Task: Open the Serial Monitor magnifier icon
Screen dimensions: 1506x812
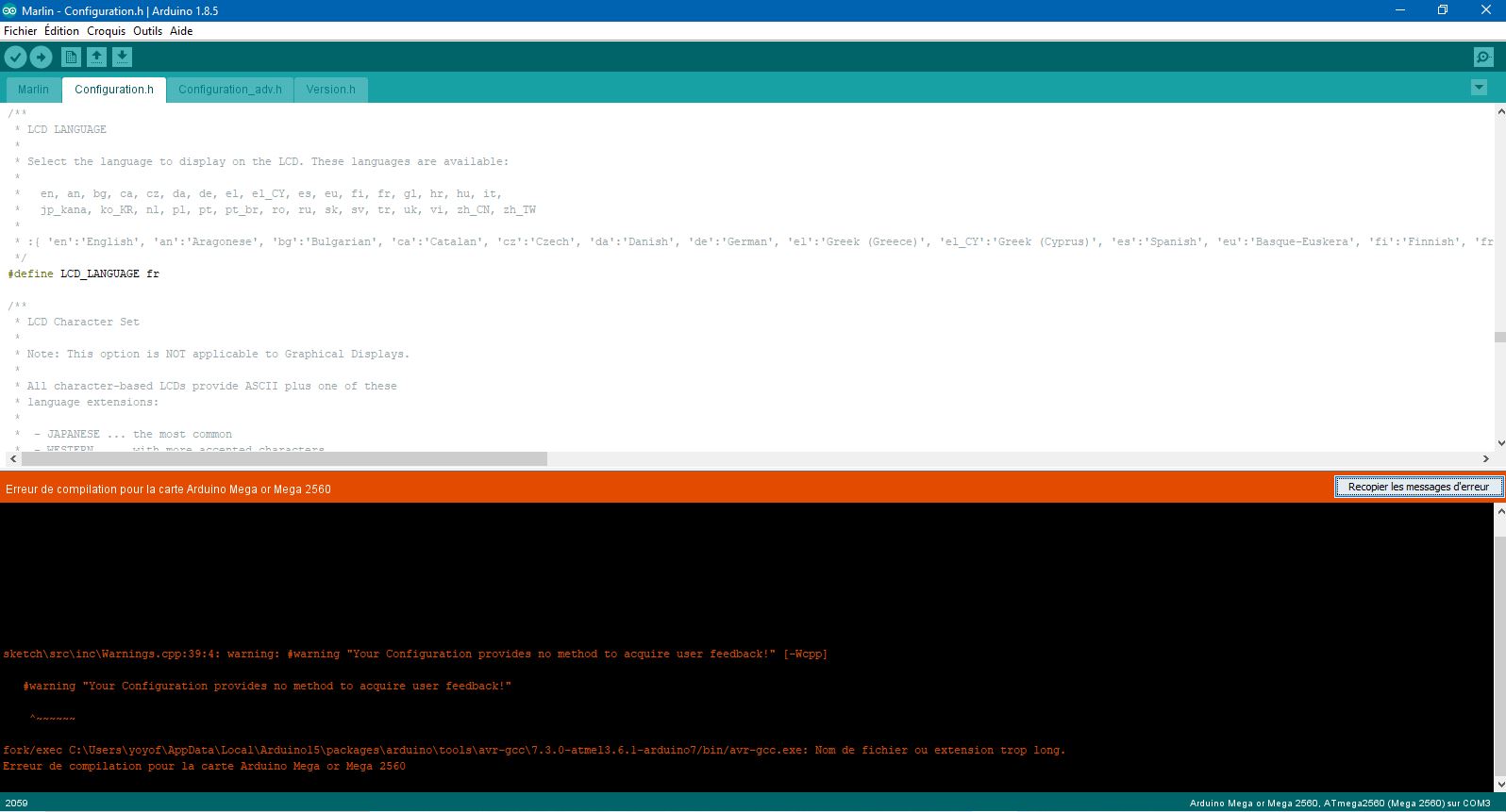Action: click(1483, 58)
